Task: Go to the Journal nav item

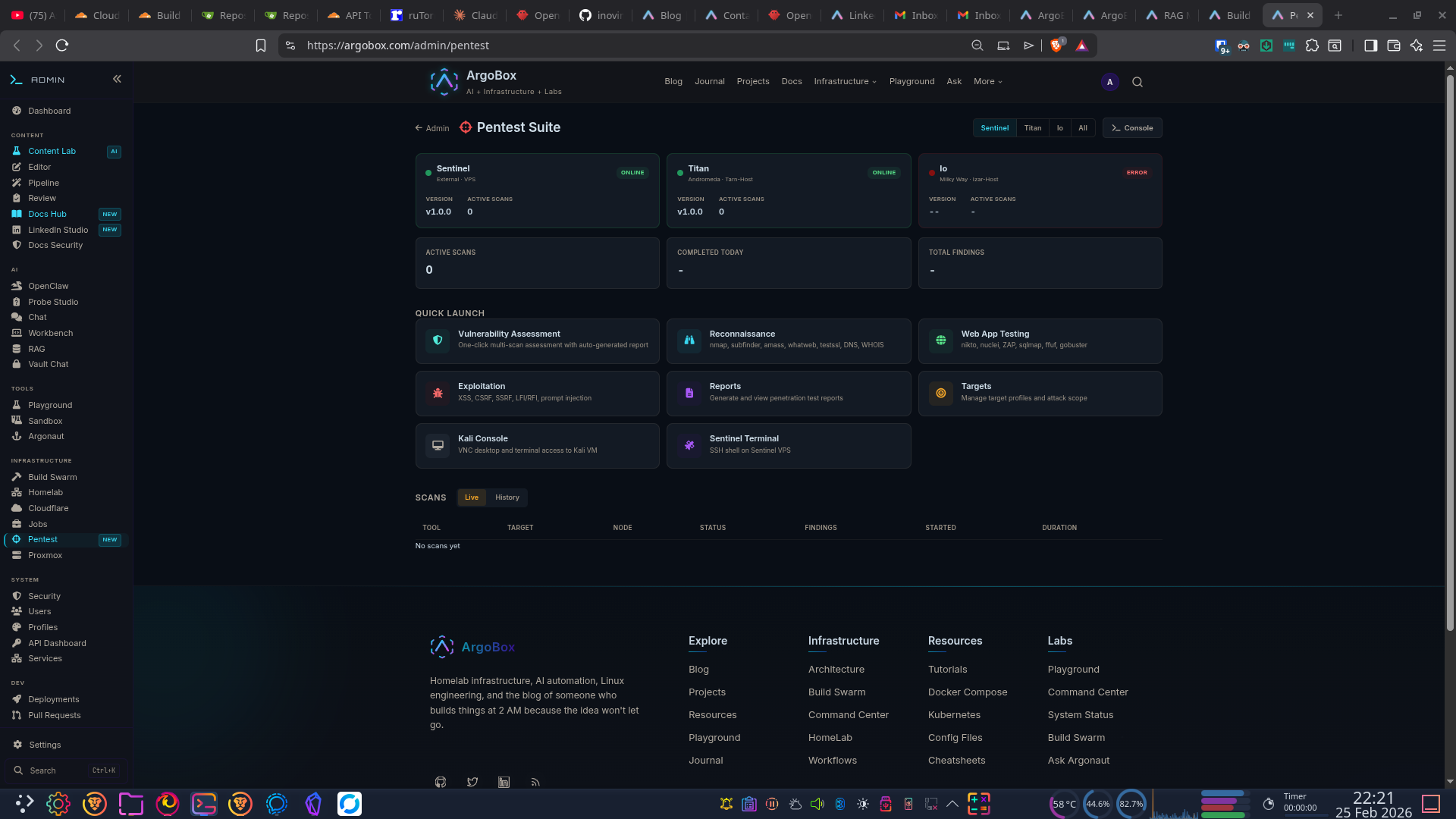Action: pos(709,81)
